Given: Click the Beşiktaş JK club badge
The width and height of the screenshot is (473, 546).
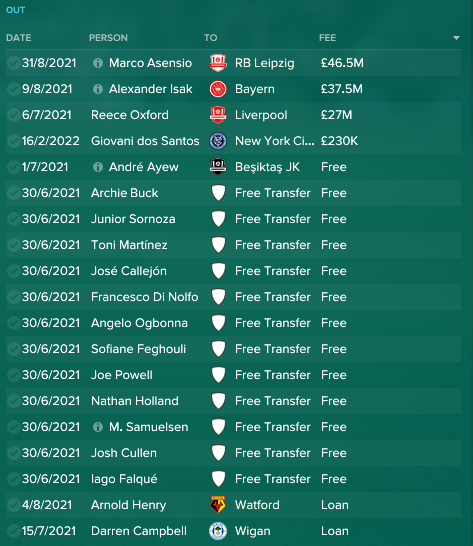Looking at the screenshot, I should click(x=218, y=167).
